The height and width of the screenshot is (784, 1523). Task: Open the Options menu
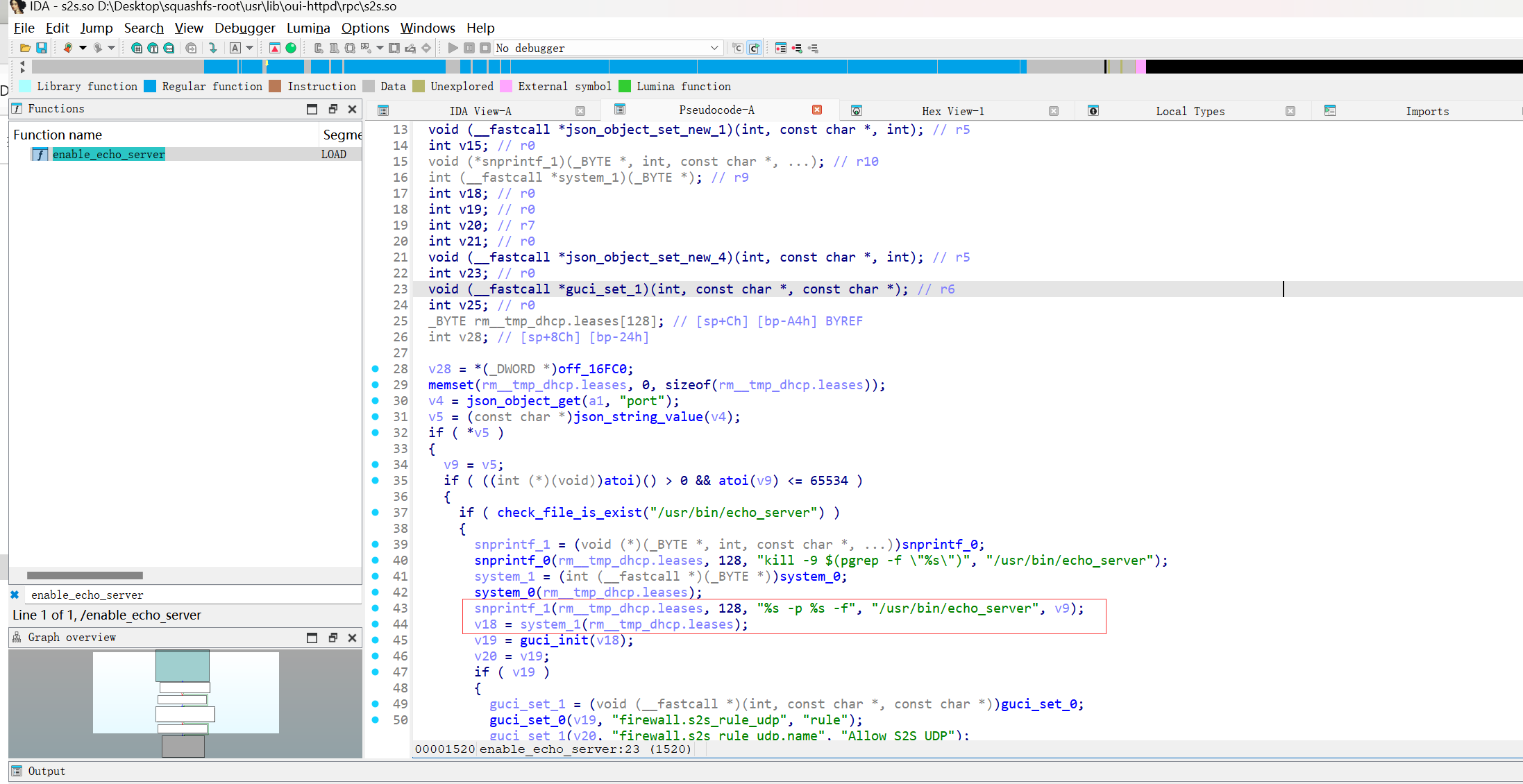[365, 28]
